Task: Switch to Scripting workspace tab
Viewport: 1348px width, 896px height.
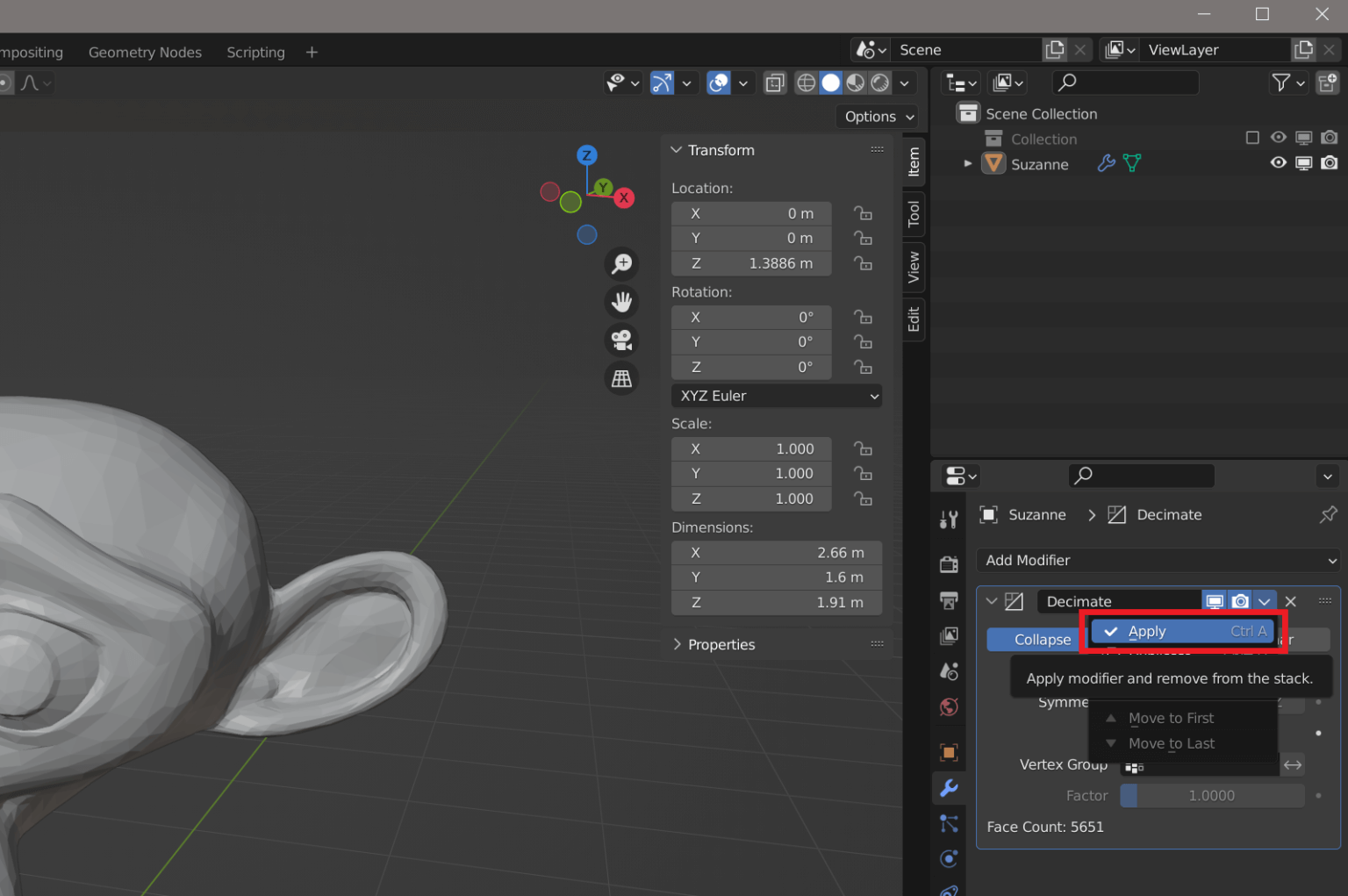Action: click(x=255, y=52)
